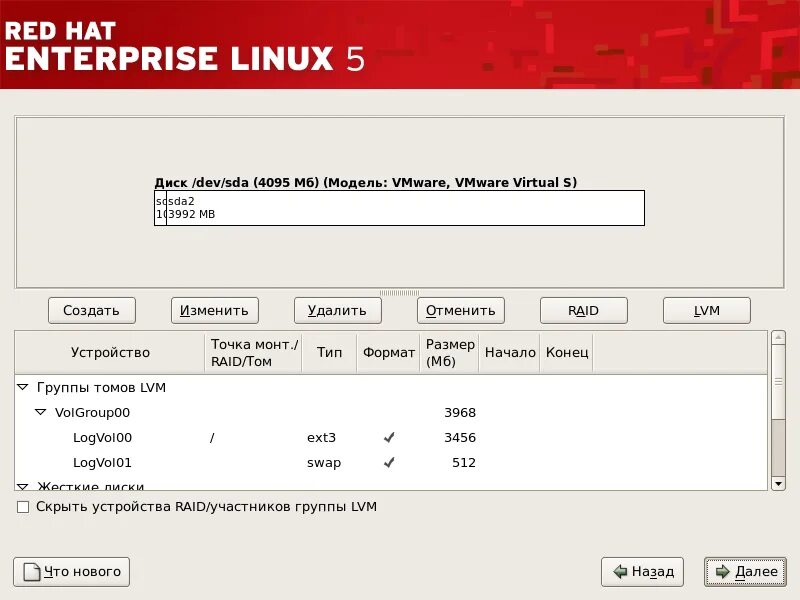Click the Формат column header
Viewport: 800px width, 600px height.
point(389,353)
